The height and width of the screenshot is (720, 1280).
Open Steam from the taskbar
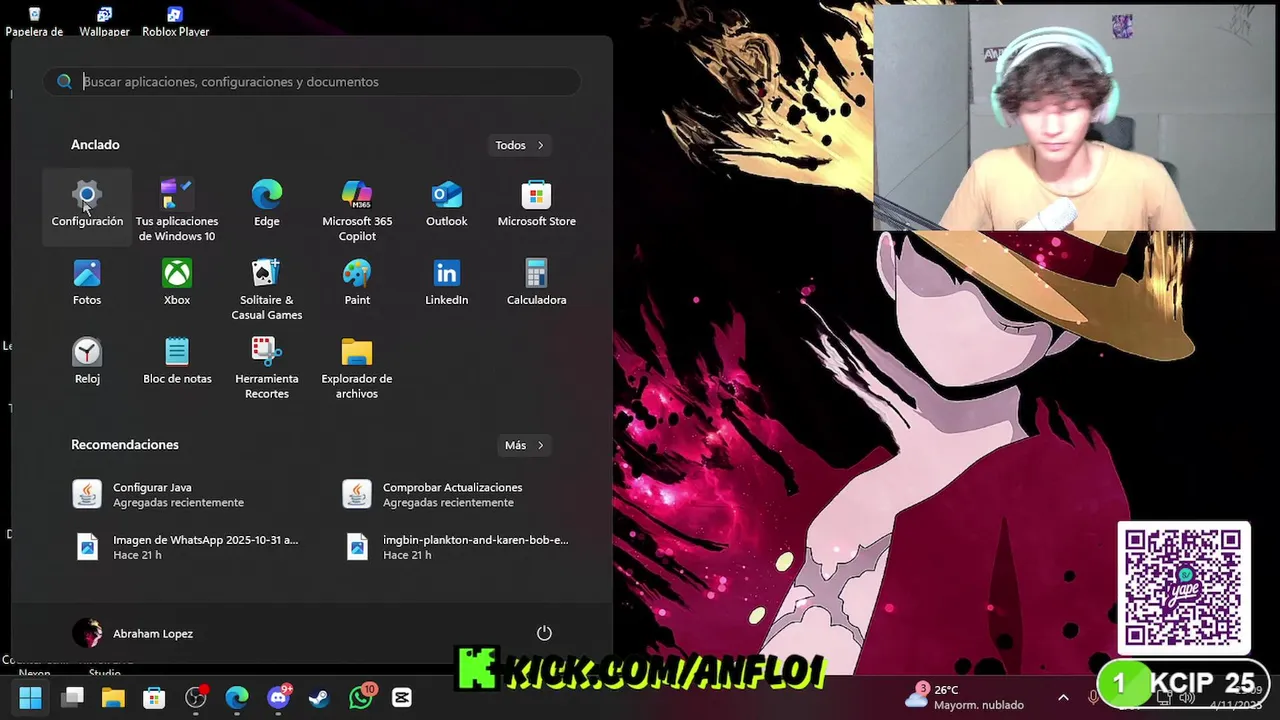(320, 698)
